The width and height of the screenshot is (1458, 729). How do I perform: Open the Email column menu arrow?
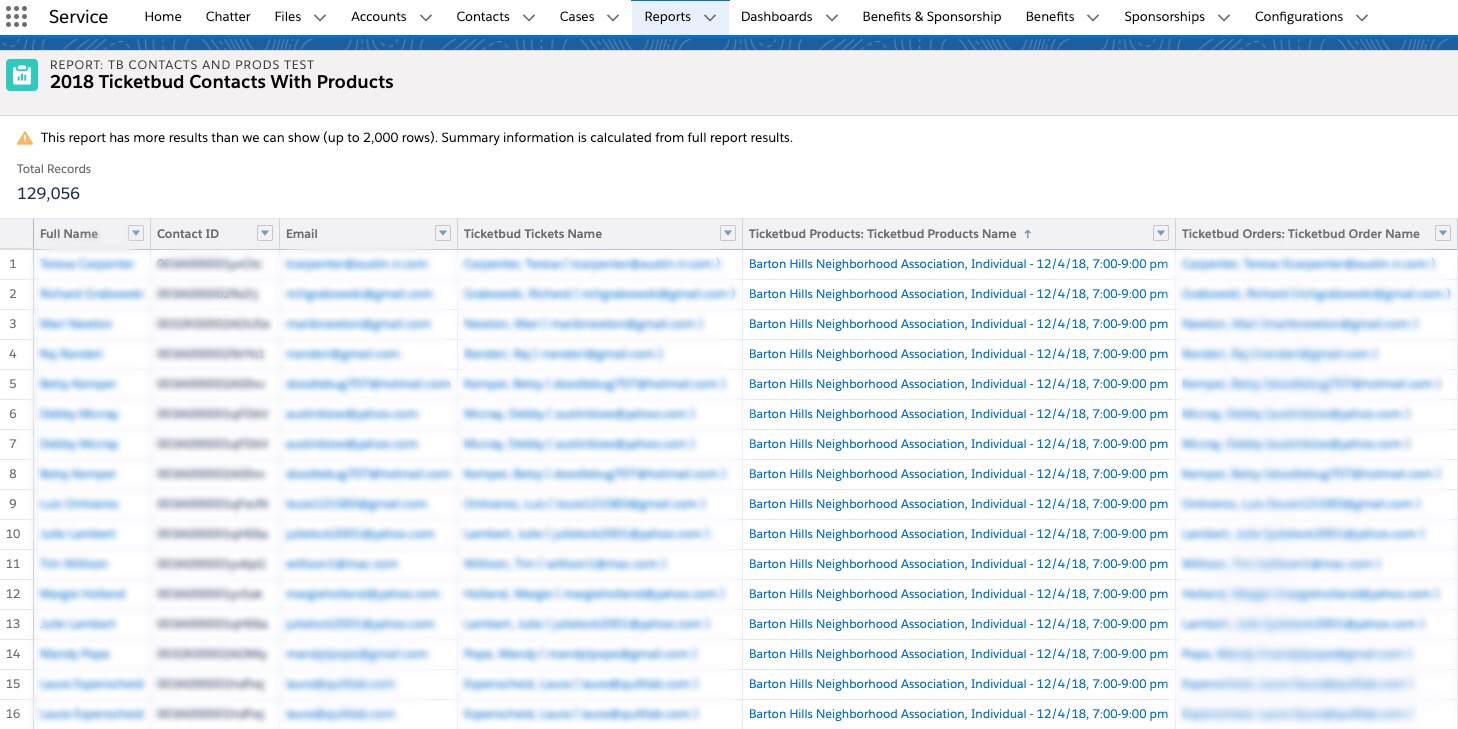[443, 233]
